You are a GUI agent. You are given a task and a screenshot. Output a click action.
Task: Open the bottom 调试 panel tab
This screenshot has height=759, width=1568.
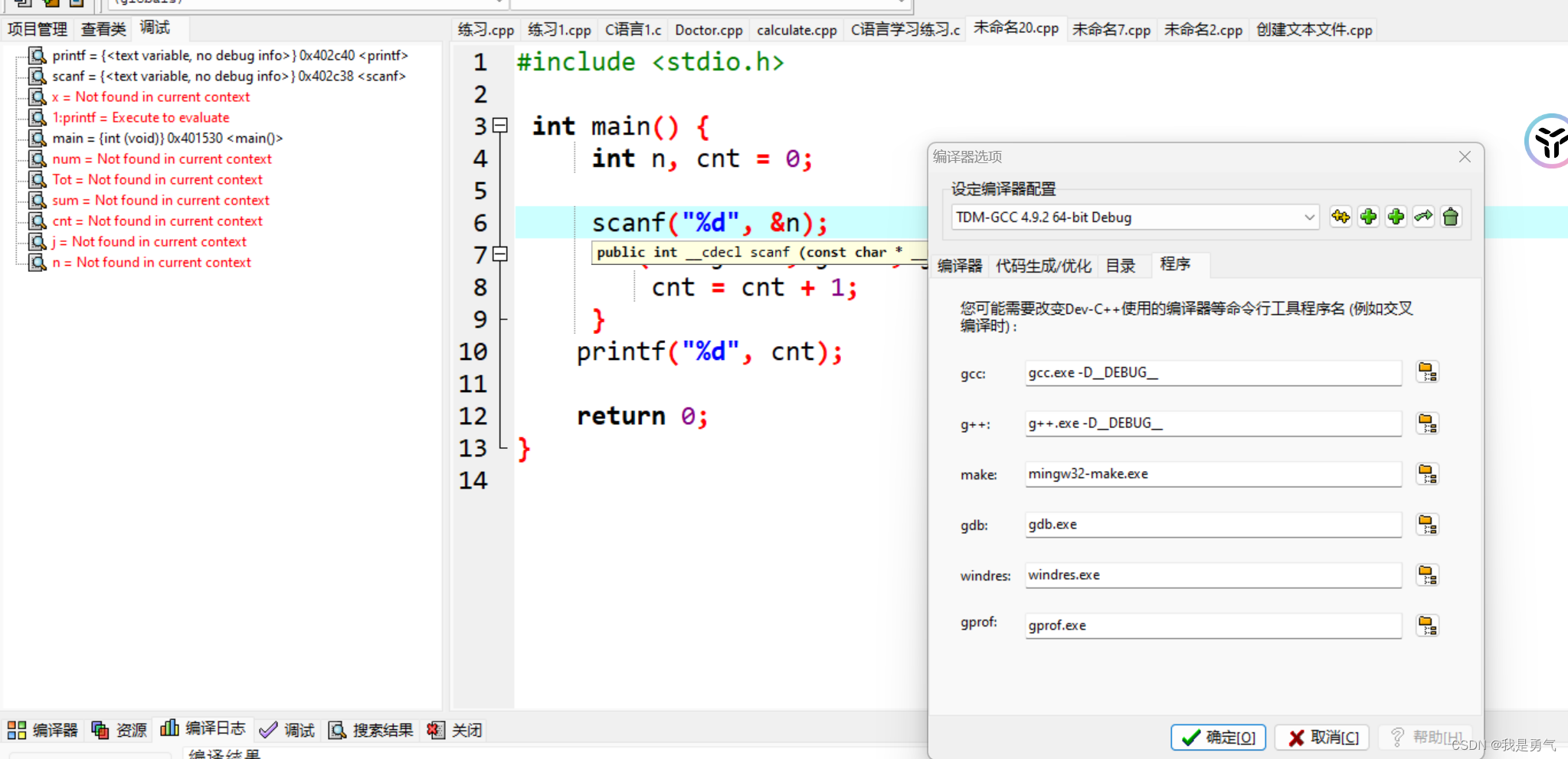pyautogui.click(x=287, y=730)
